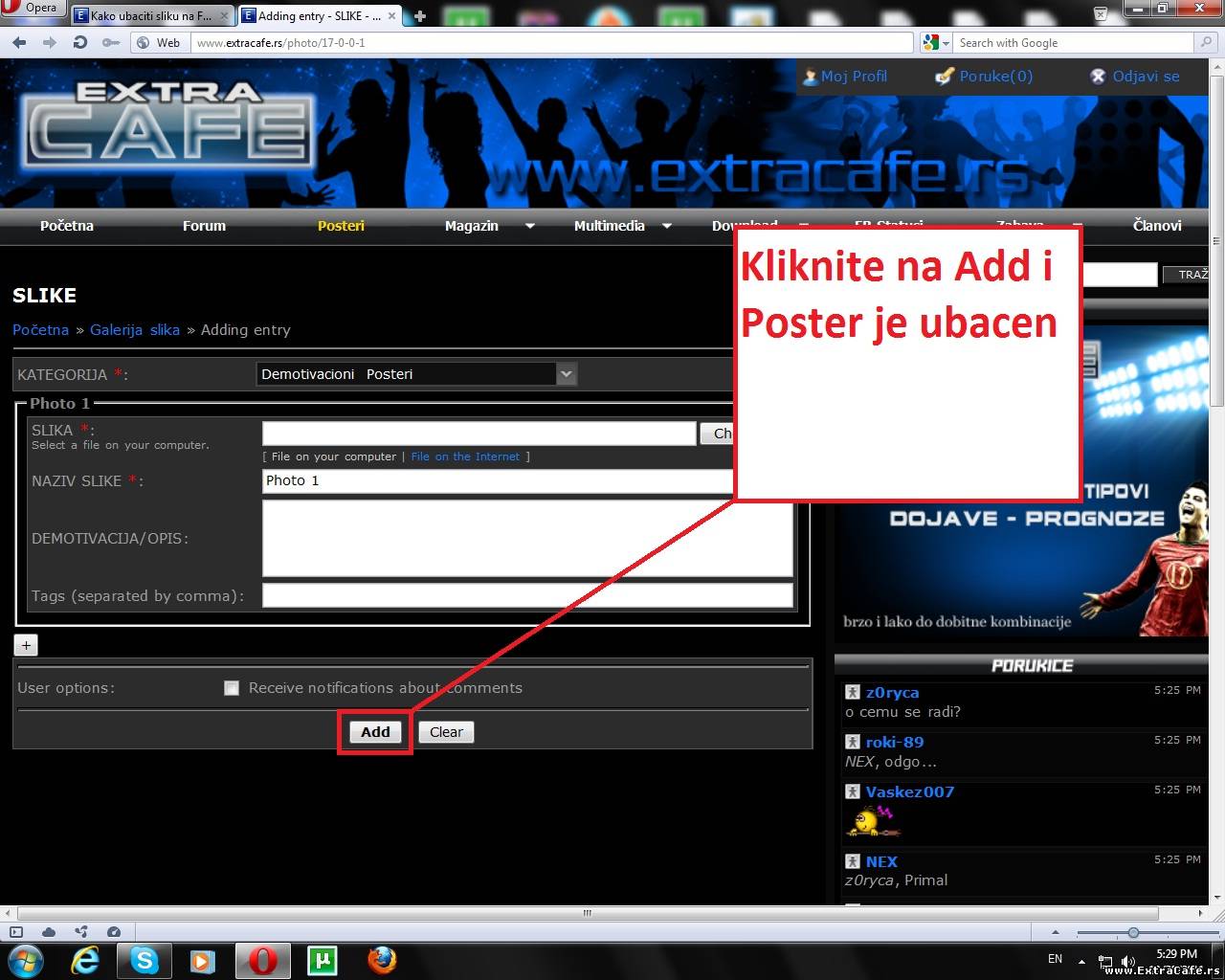
Task: Open Vaskez007's profile in chat
Action: click(x=910, y=792)
